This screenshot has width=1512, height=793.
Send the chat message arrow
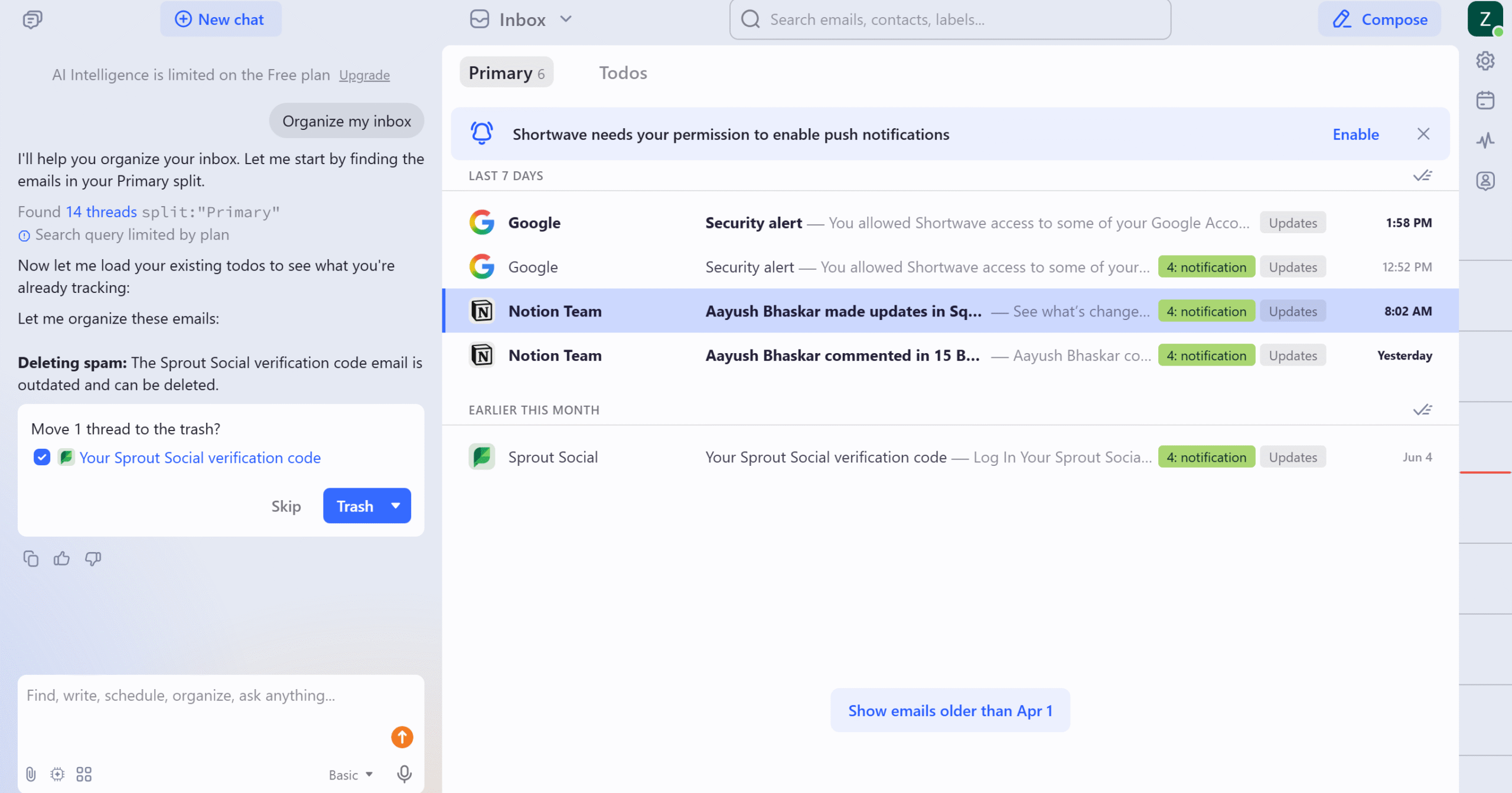point(402,737)
